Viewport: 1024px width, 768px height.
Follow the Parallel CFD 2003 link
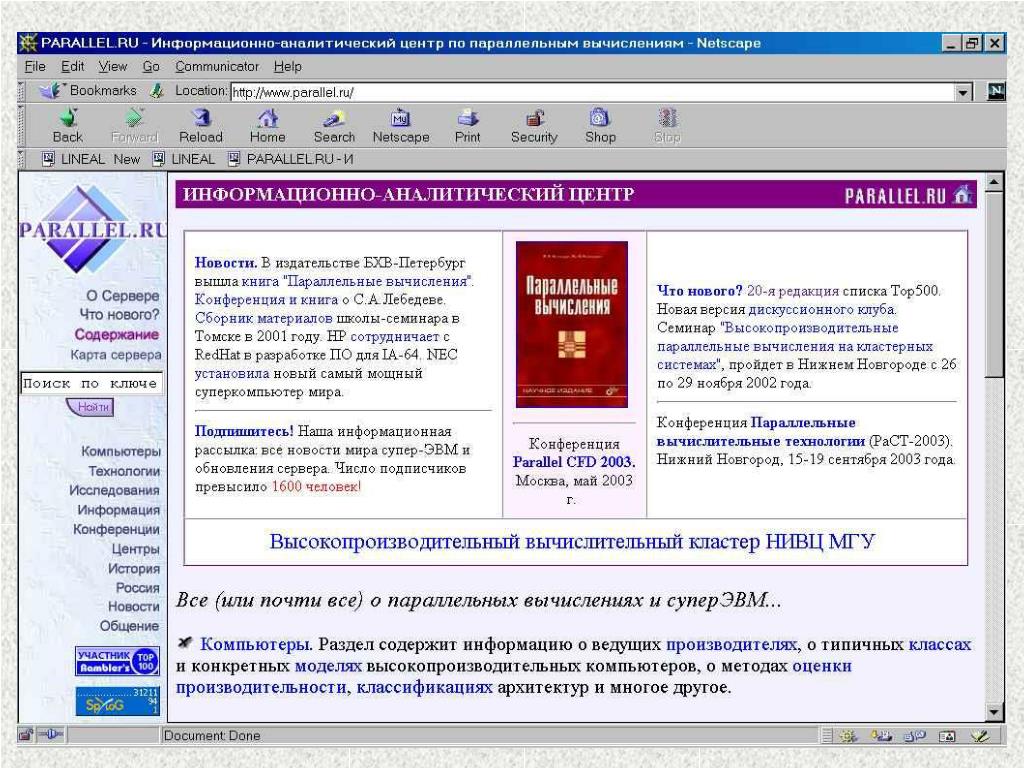(573, 462)
